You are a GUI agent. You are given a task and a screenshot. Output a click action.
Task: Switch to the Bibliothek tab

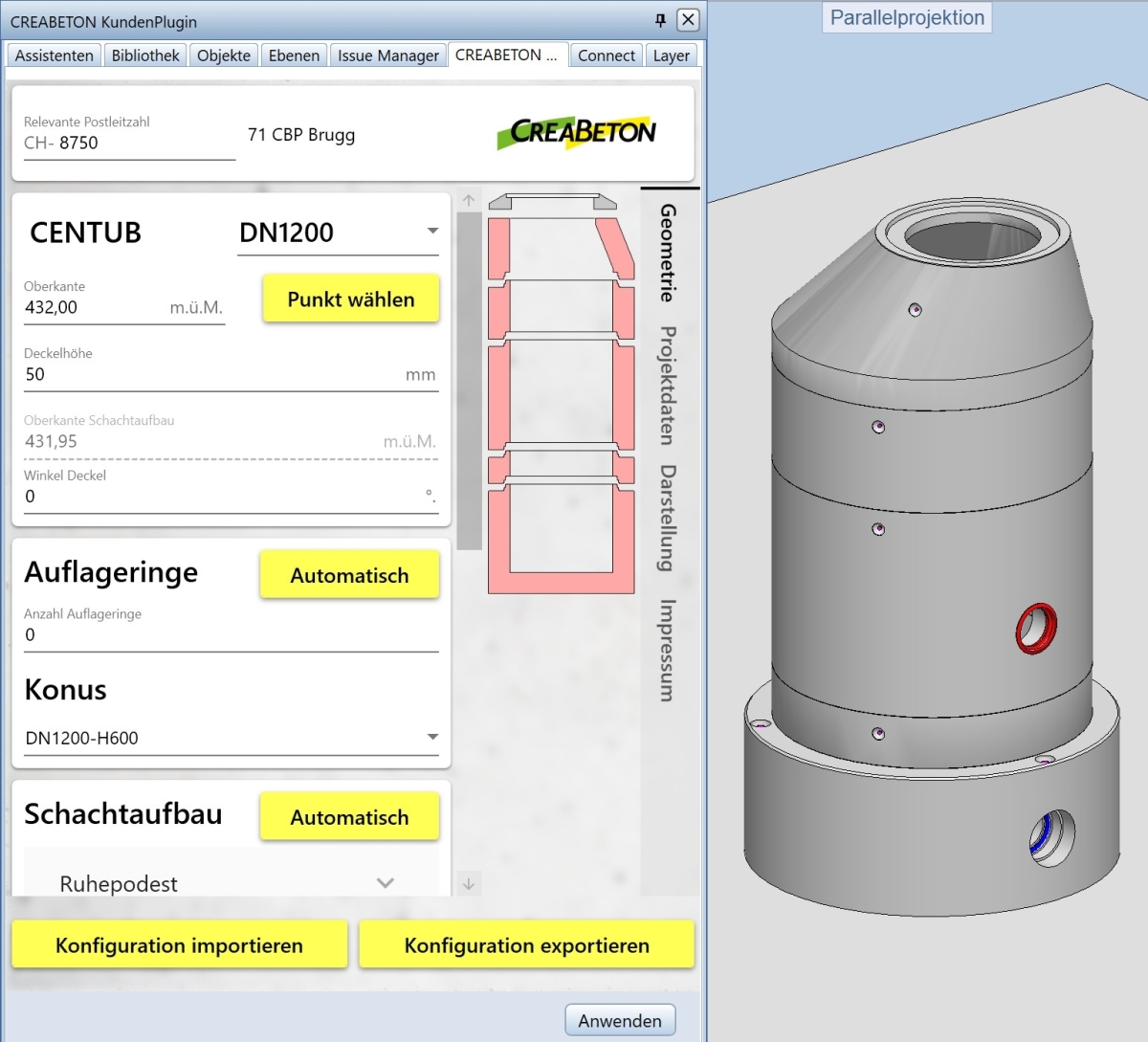(x=145, y=55)
